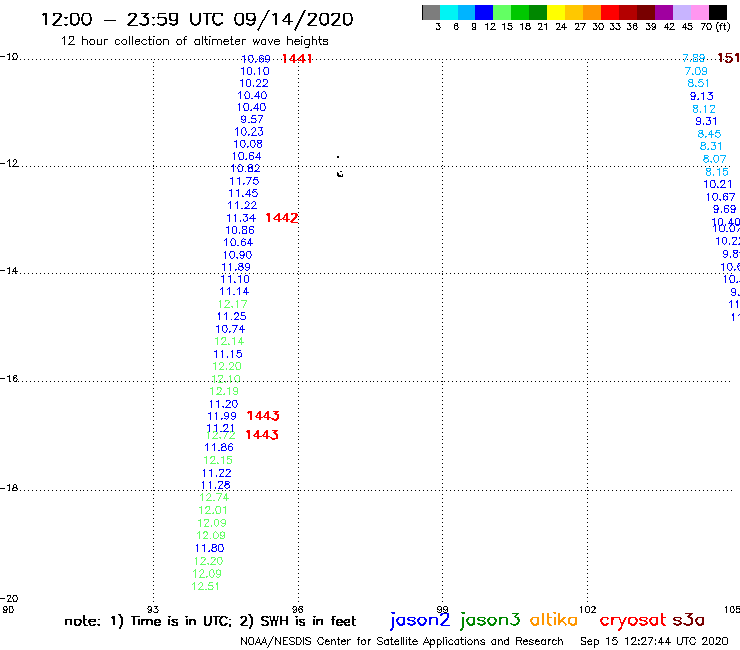Select the black swatch at the legend end
This screenshot has width=740, height=650.
click(717, 12)
